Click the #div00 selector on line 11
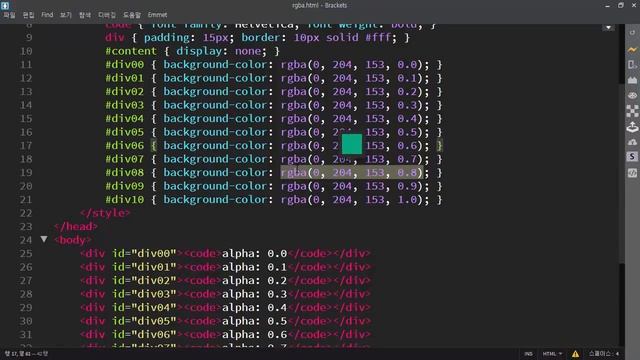Viewport: 640px width, 360px height. point(124,64)
